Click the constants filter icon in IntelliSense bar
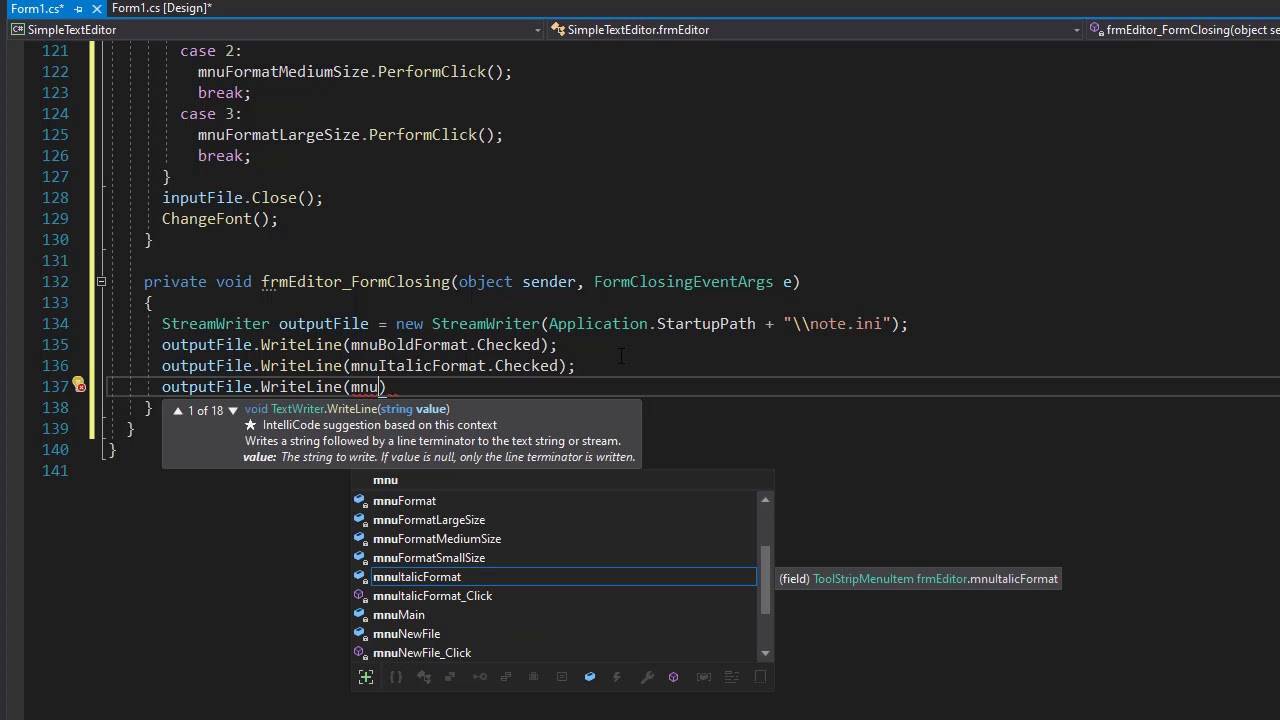Image resolution: width=1280 pixels, height=720 pixels. (x=562, y=677)
